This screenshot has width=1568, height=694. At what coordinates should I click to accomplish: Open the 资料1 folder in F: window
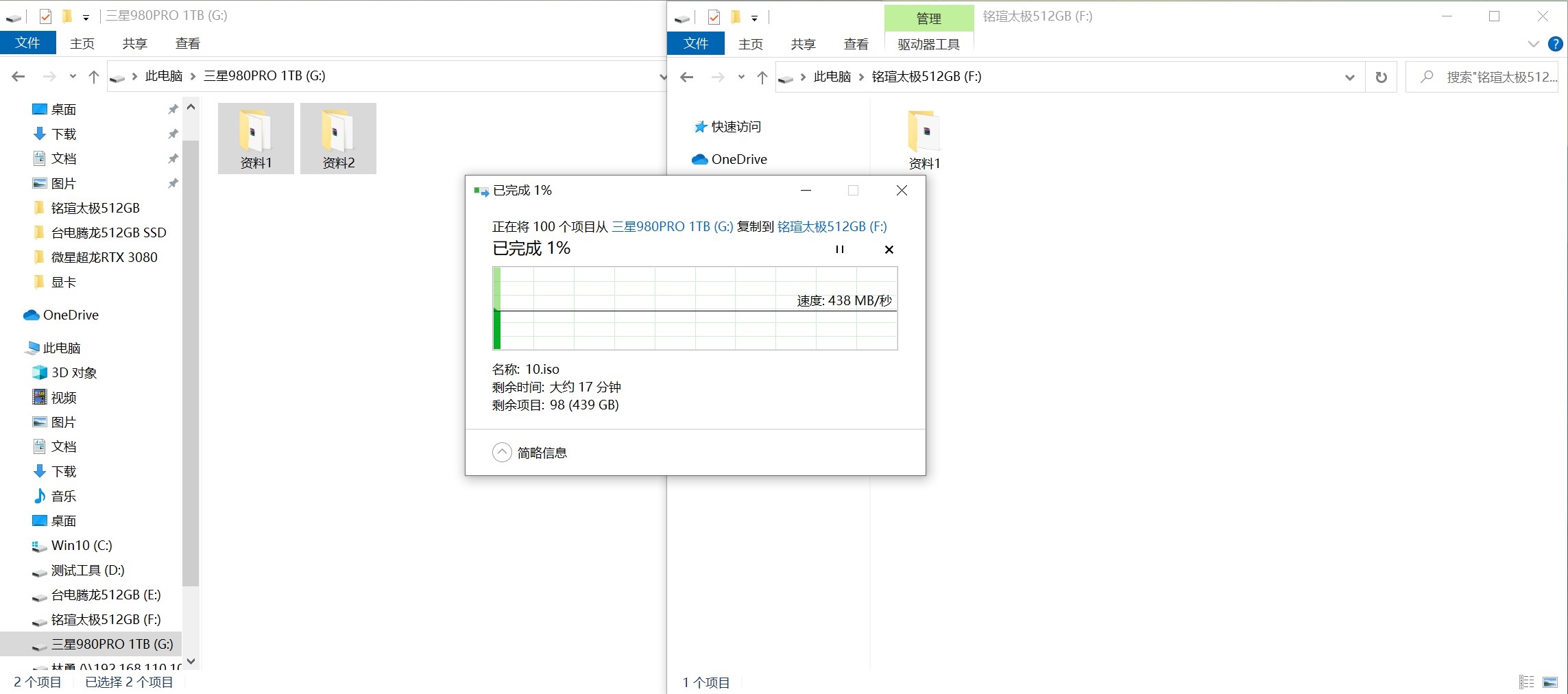click(924, 139)
